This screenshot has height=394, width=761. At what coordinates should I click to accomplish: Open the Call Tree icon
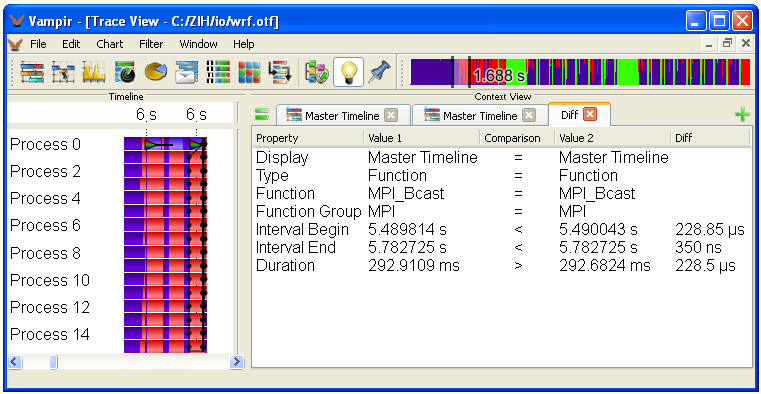pyautogui.click(x=280, y=72)
